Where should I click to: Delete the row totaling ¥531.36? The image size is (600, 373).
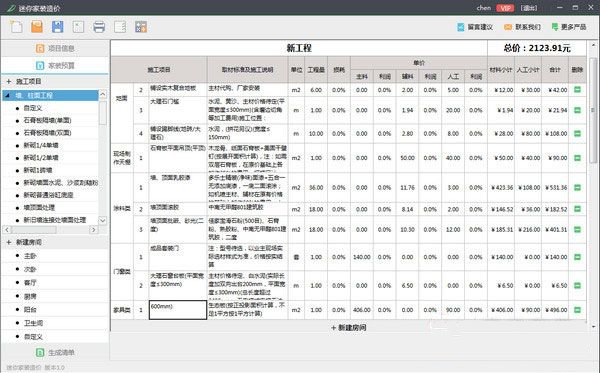pos(577,187)
